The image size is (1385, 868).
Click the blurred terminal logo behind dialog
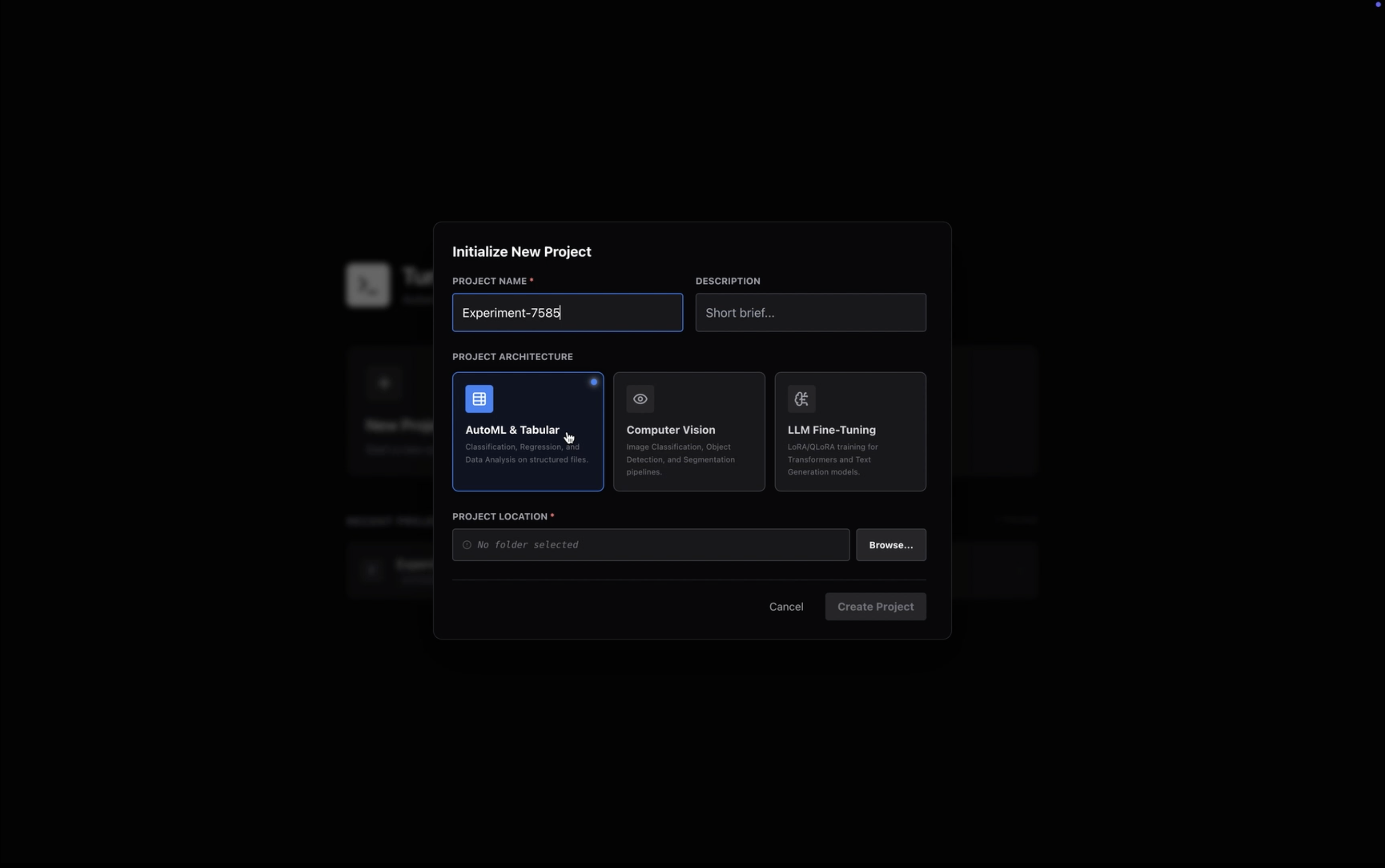(368, 285)
